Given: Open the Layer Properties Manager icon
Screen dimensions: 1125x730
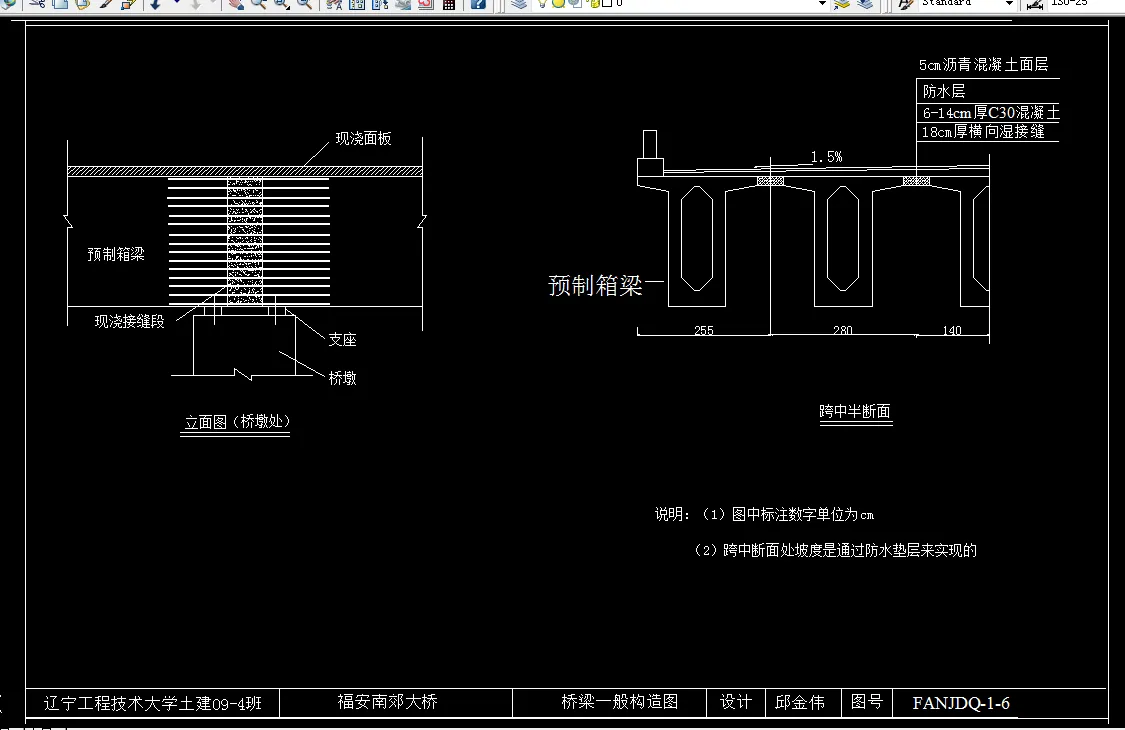Looking at the screenshot, I should [x=519, y=4].
